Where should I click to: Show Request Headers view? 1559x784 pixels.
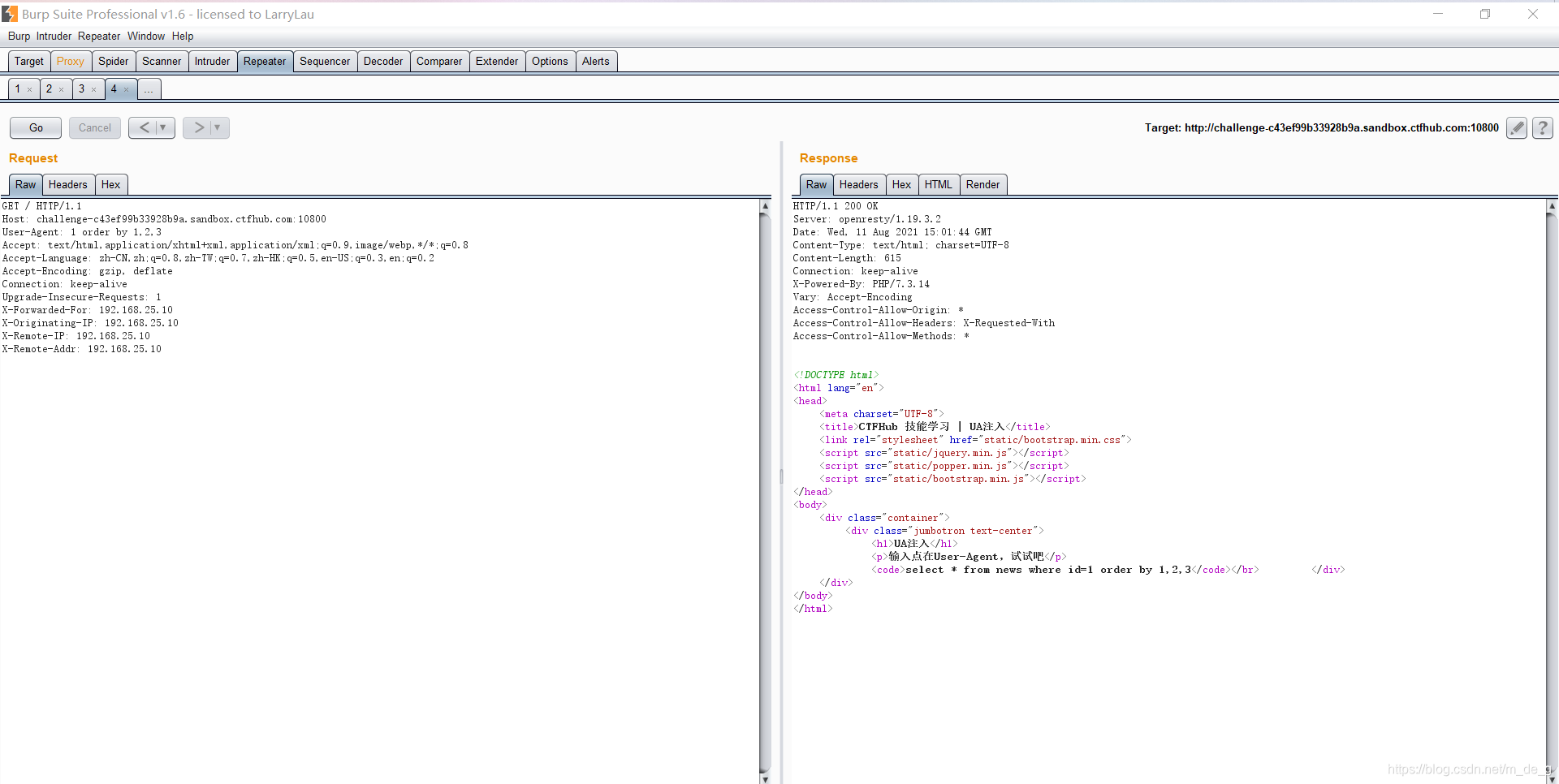(68, 184)
